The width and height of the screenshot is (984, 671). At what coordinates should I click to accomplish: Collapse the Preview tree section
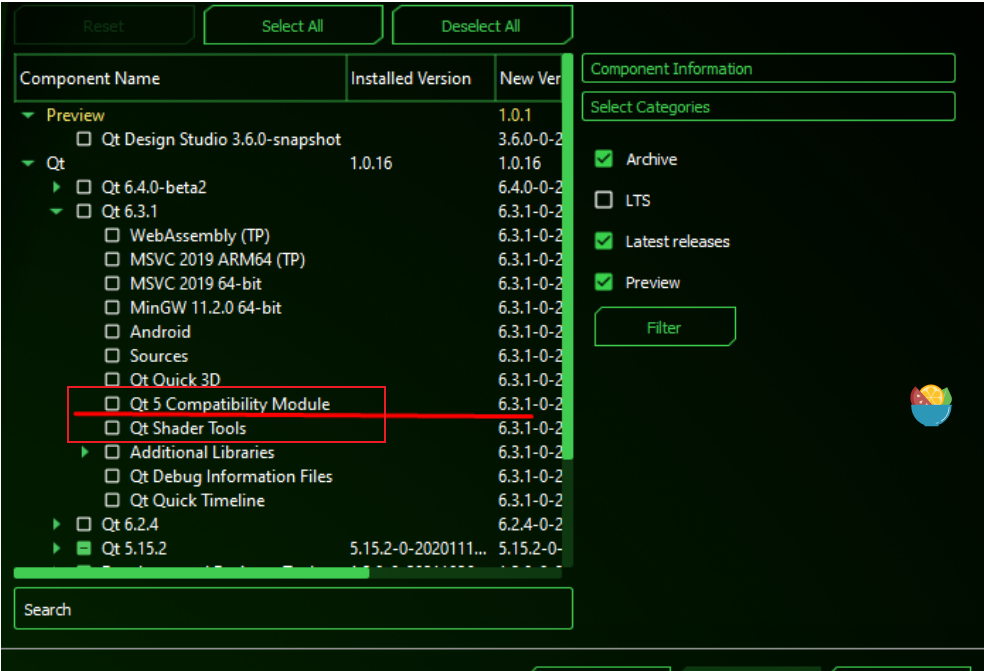tap(28, 115)
